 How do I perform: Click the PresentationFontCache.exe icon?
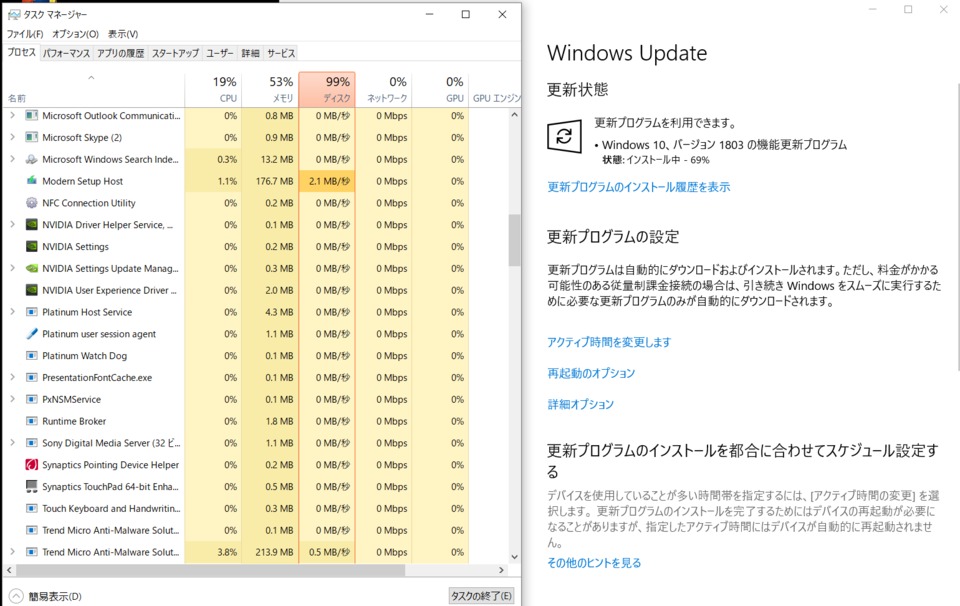click(32, 378)
